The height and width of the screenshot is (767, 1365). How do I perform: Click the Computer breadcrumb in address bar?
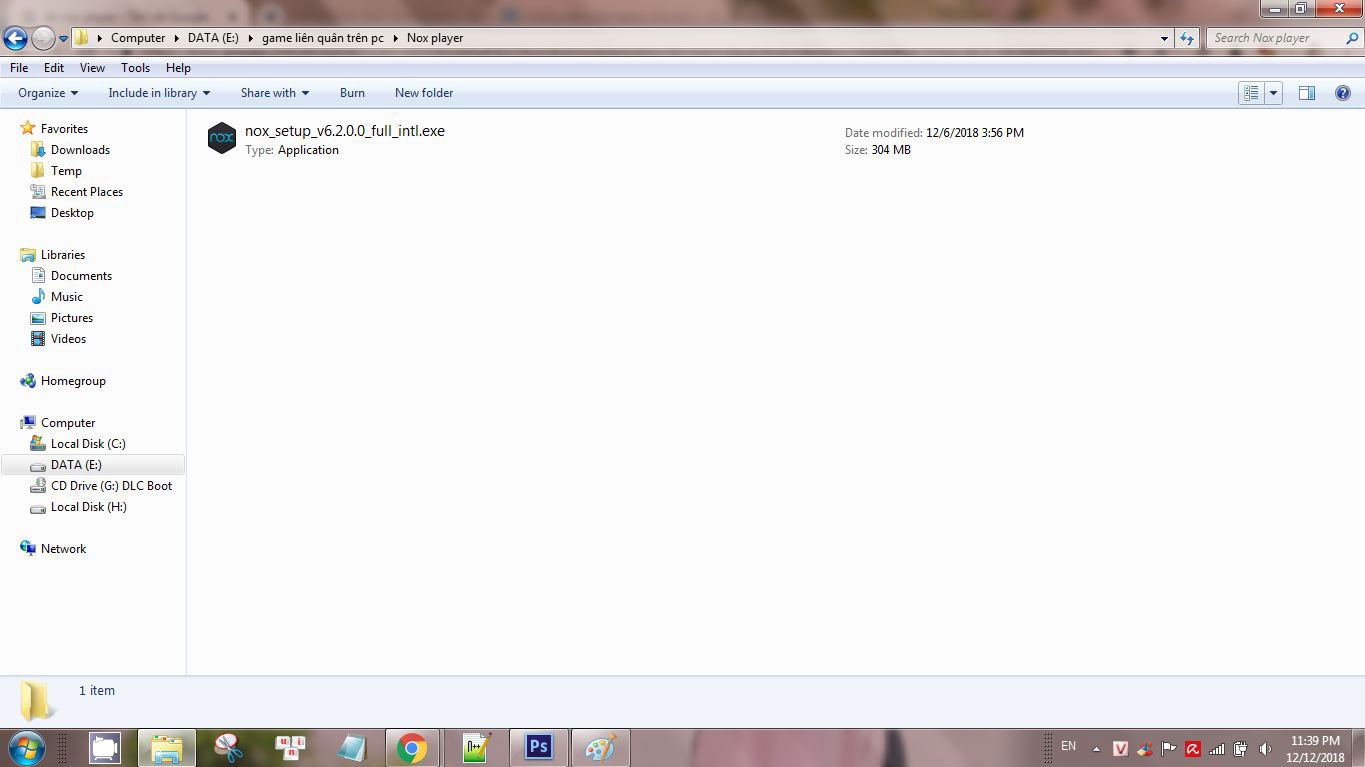pos(138,38)
